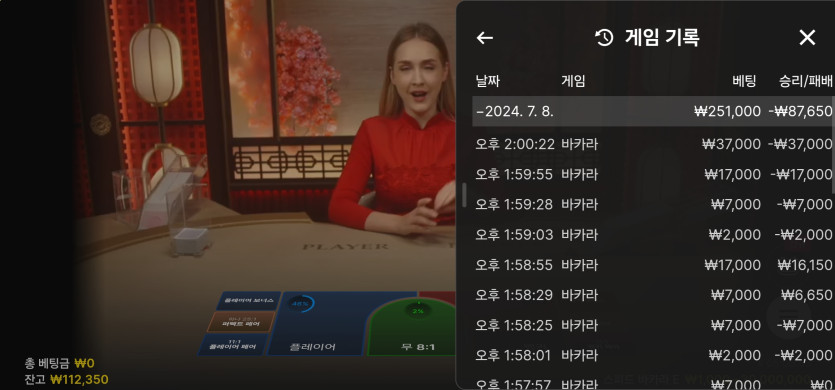Screen dimensions: 835x390
Task: Click the ₩6,650 win amount
Action: [x=806, y=295]
